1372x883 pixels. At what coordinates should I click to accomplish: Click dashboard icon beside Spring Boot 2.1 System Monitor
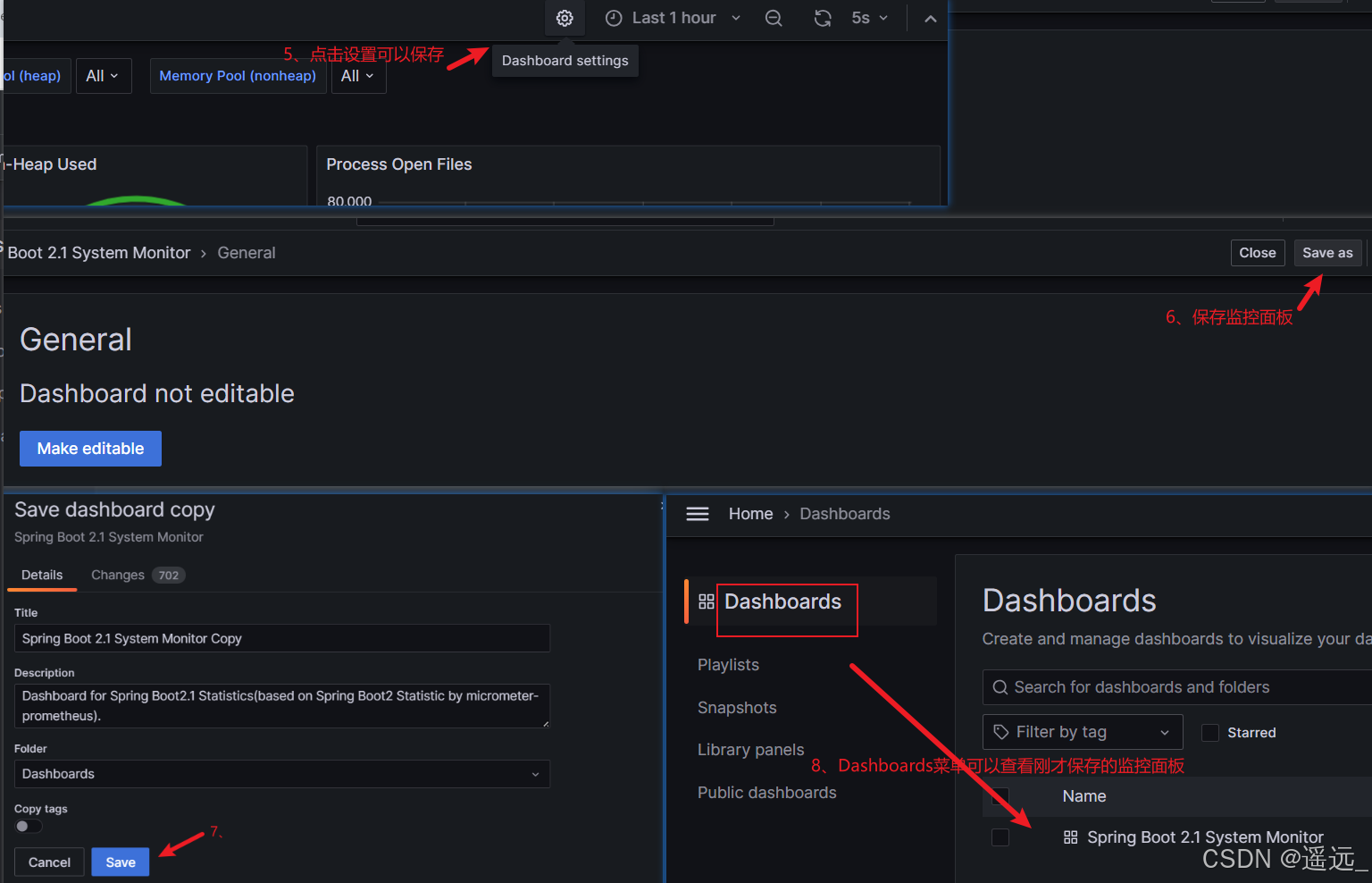[x=1070, y=837]
